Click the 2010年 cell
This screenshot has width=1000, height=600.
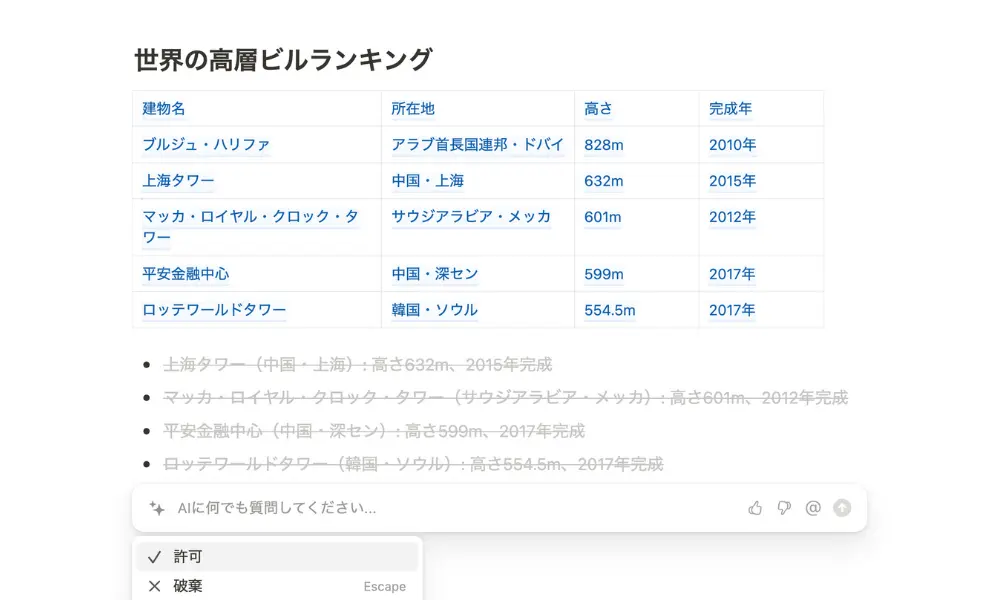tap(761, 145)
